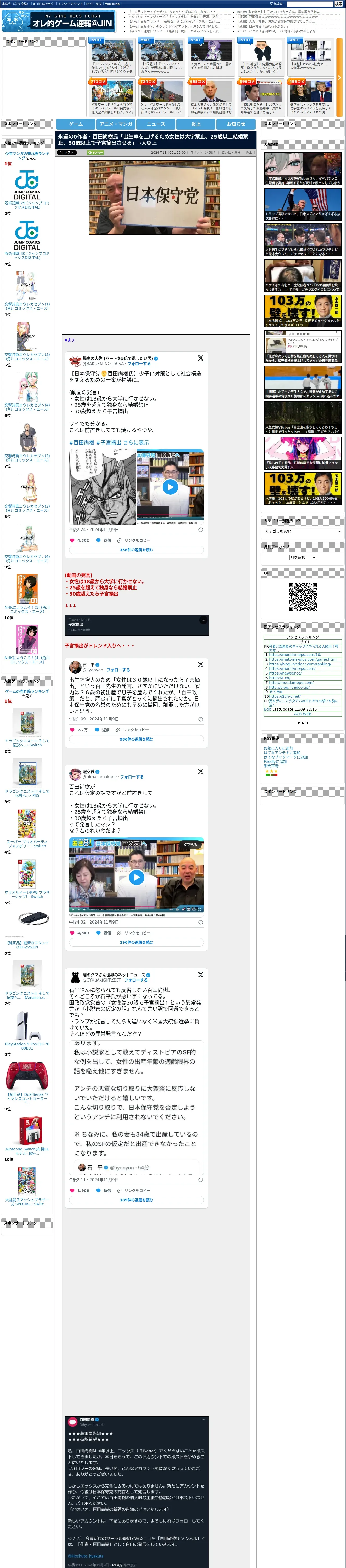
Task: Click the orange carousel next arrow
Action: [339, 77]
